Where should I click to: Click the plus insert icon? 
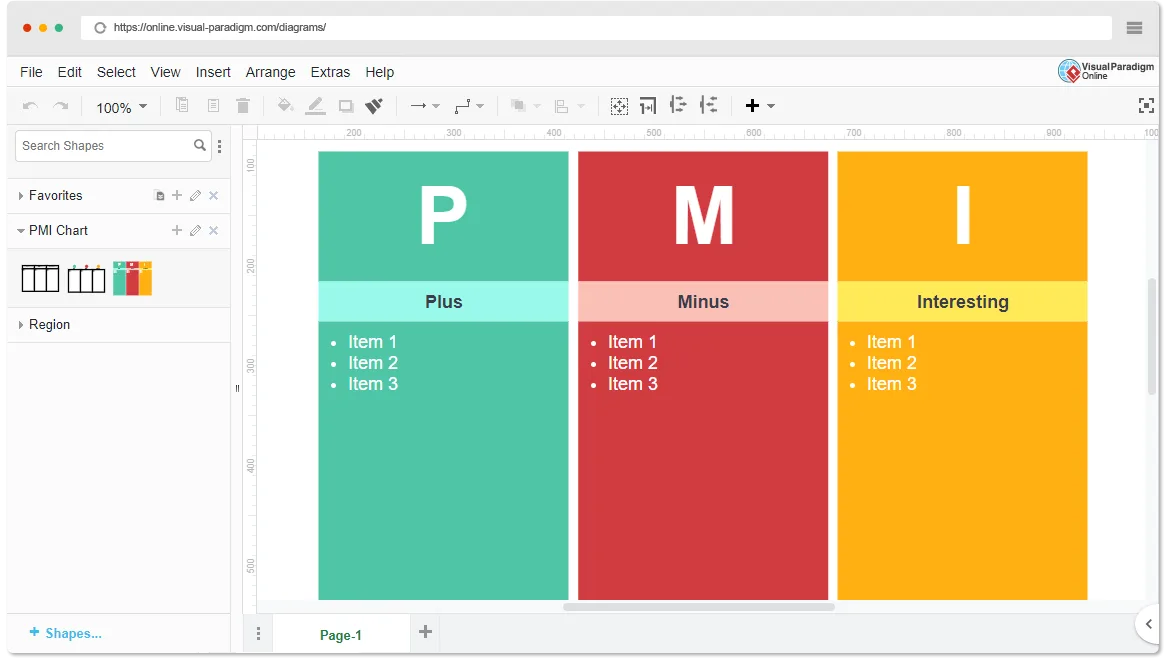[x=752, y=106]
